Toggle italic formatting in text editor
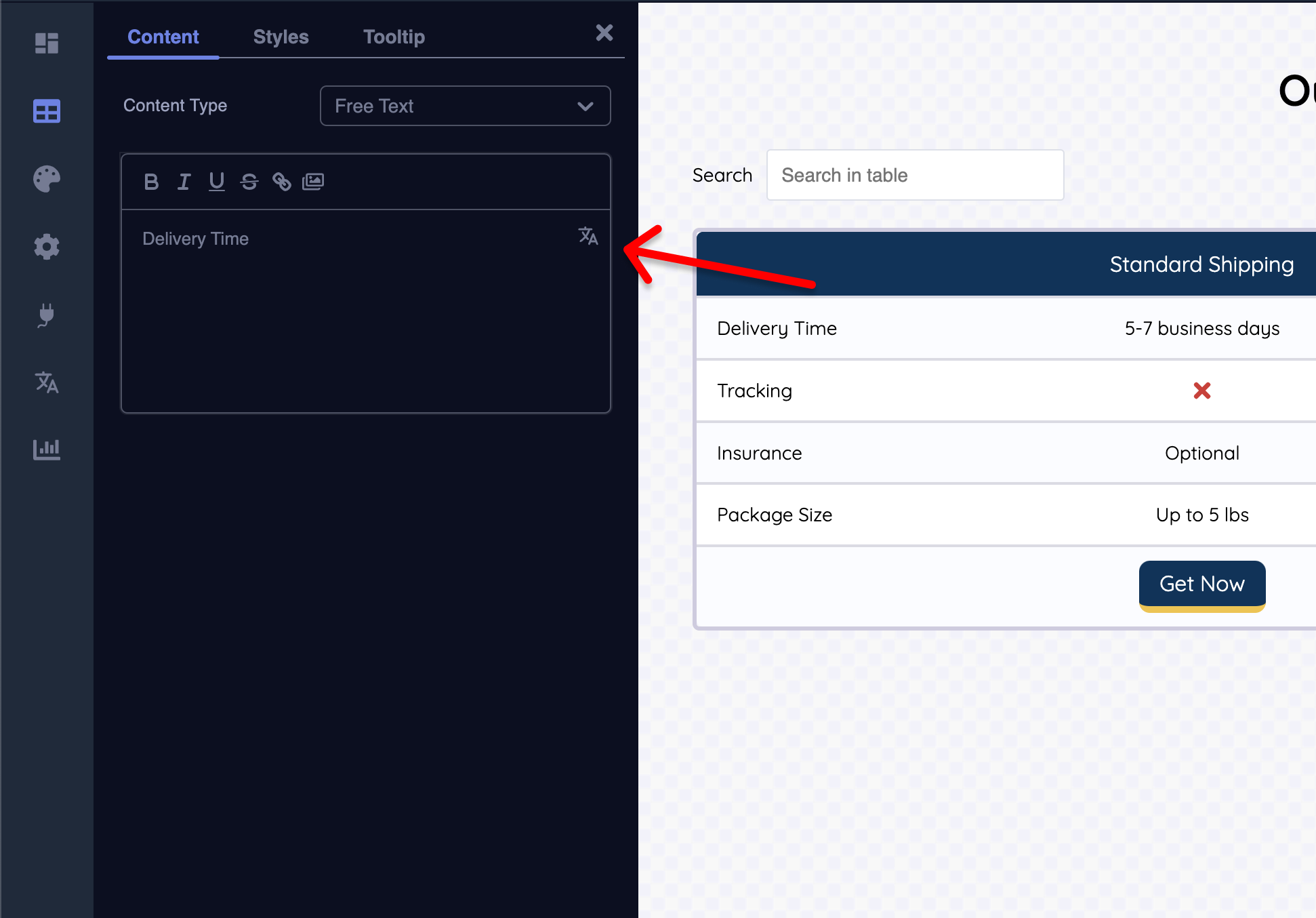Viewport: 1316px width, 918px height. 184,182
